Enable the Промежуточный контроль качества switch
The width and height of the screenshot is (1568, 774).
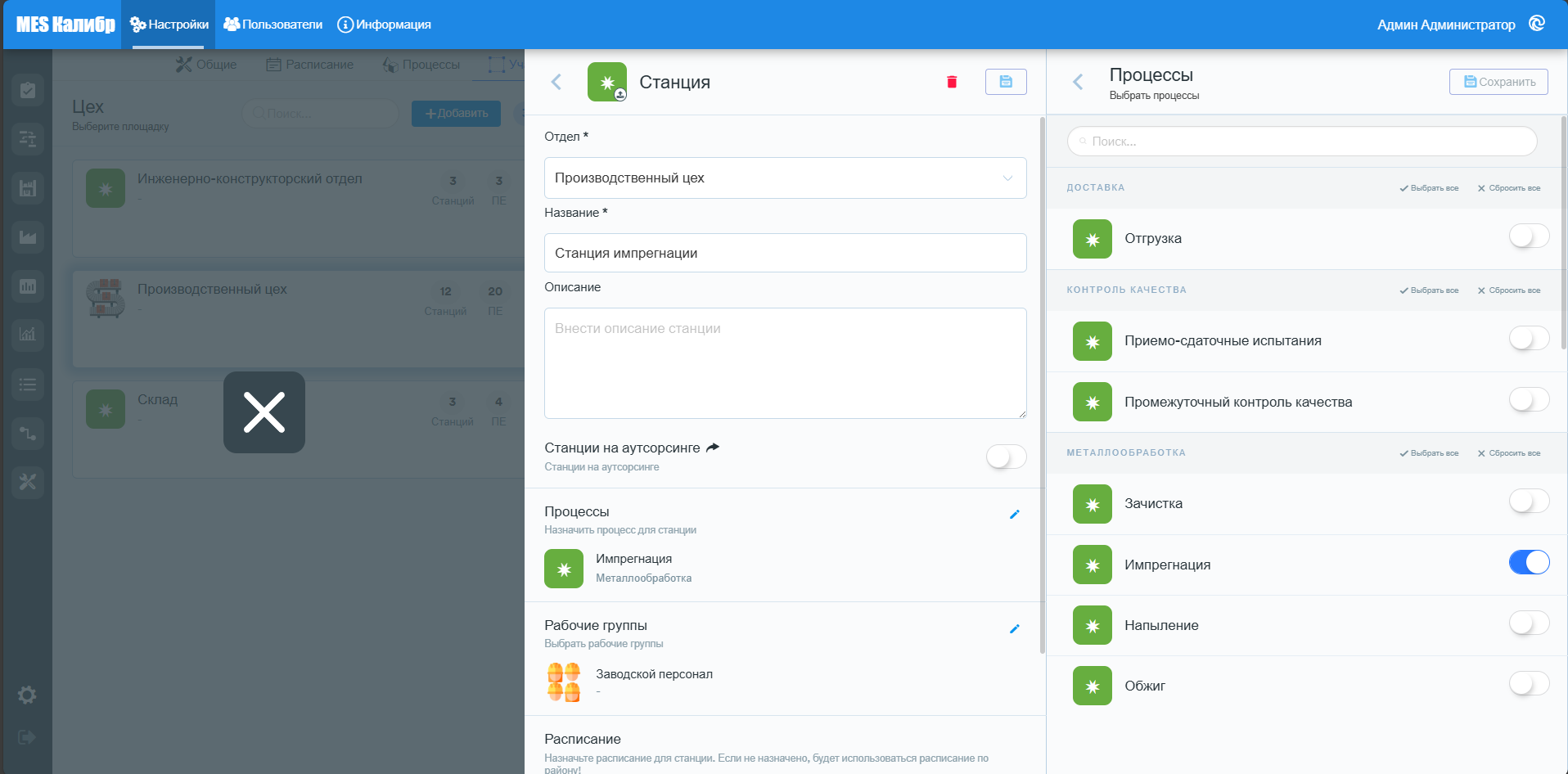[1529, 399]
